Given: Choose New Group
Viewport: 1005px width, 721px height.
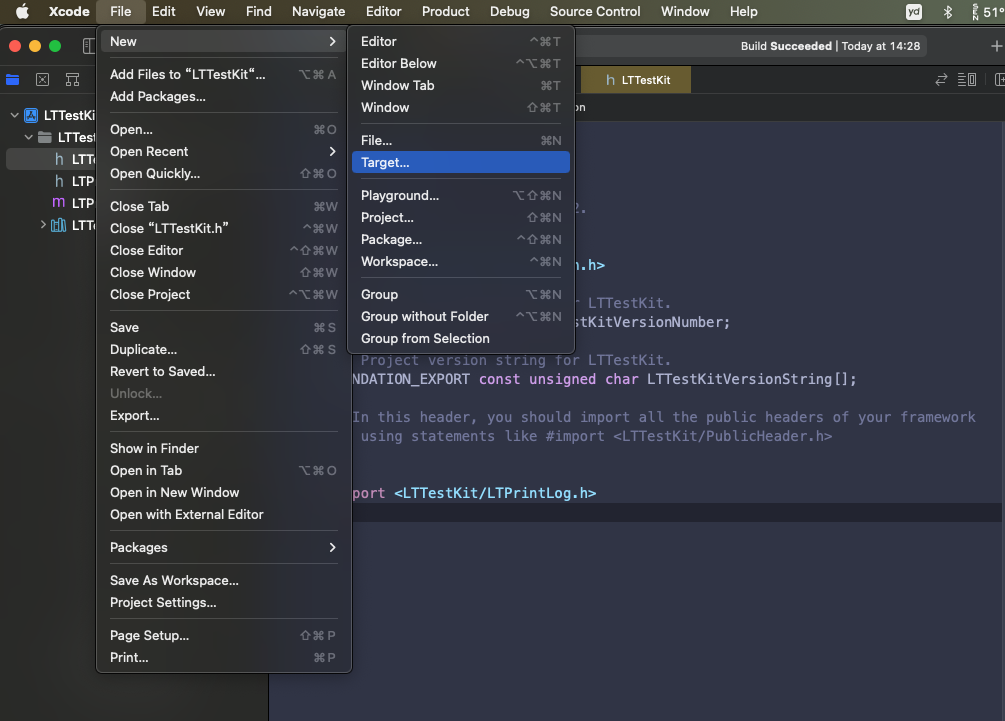Looking at the screenshot, I should 461,294.
